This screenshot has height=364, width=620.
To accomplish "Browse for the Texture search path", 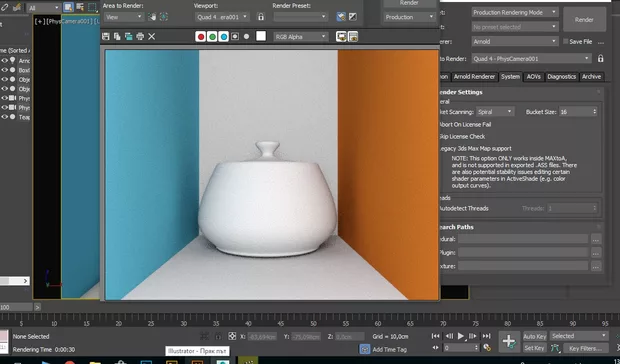I will tap(596, 266).
